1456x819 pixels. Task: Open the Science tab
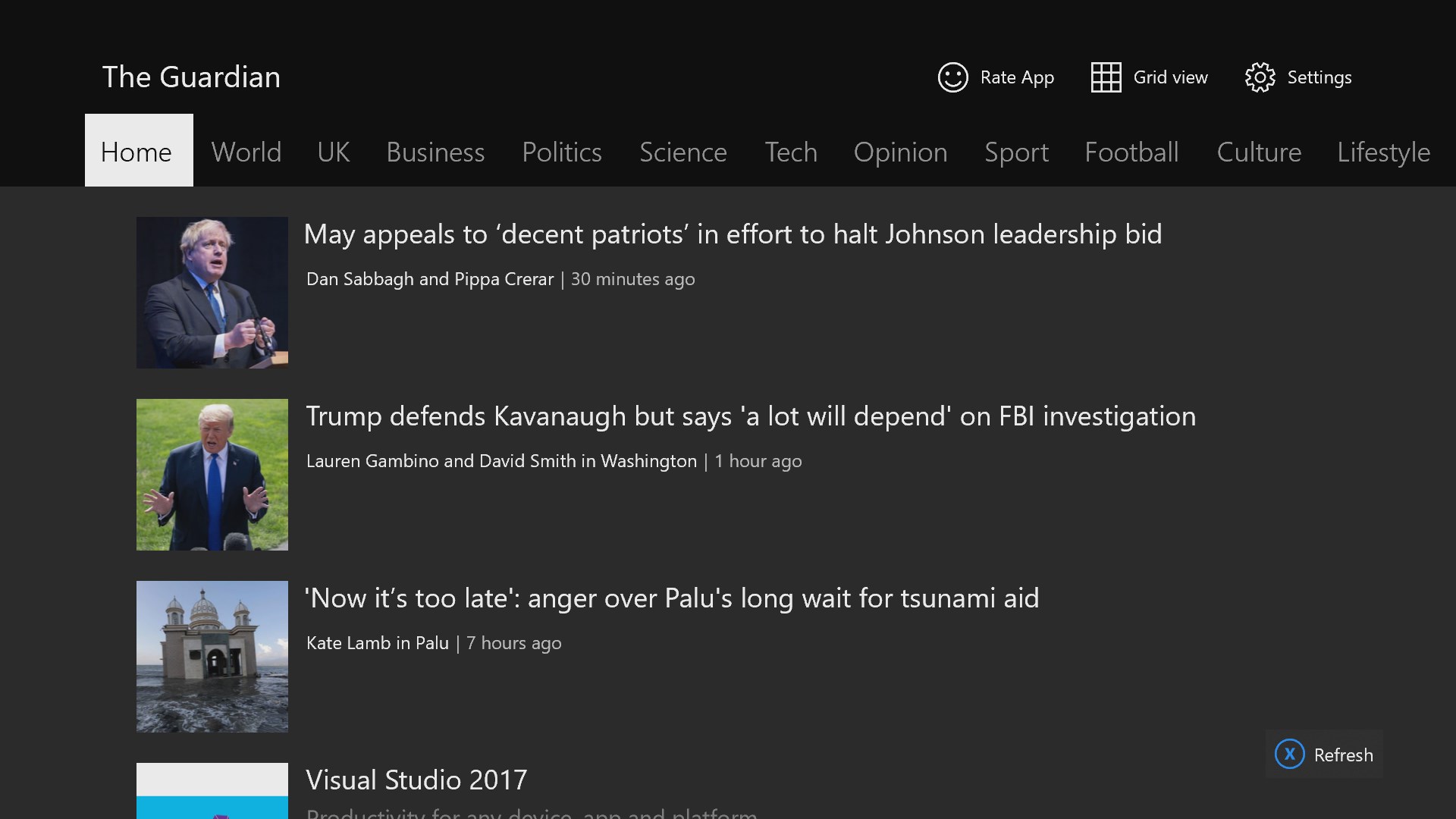(683, 152)
